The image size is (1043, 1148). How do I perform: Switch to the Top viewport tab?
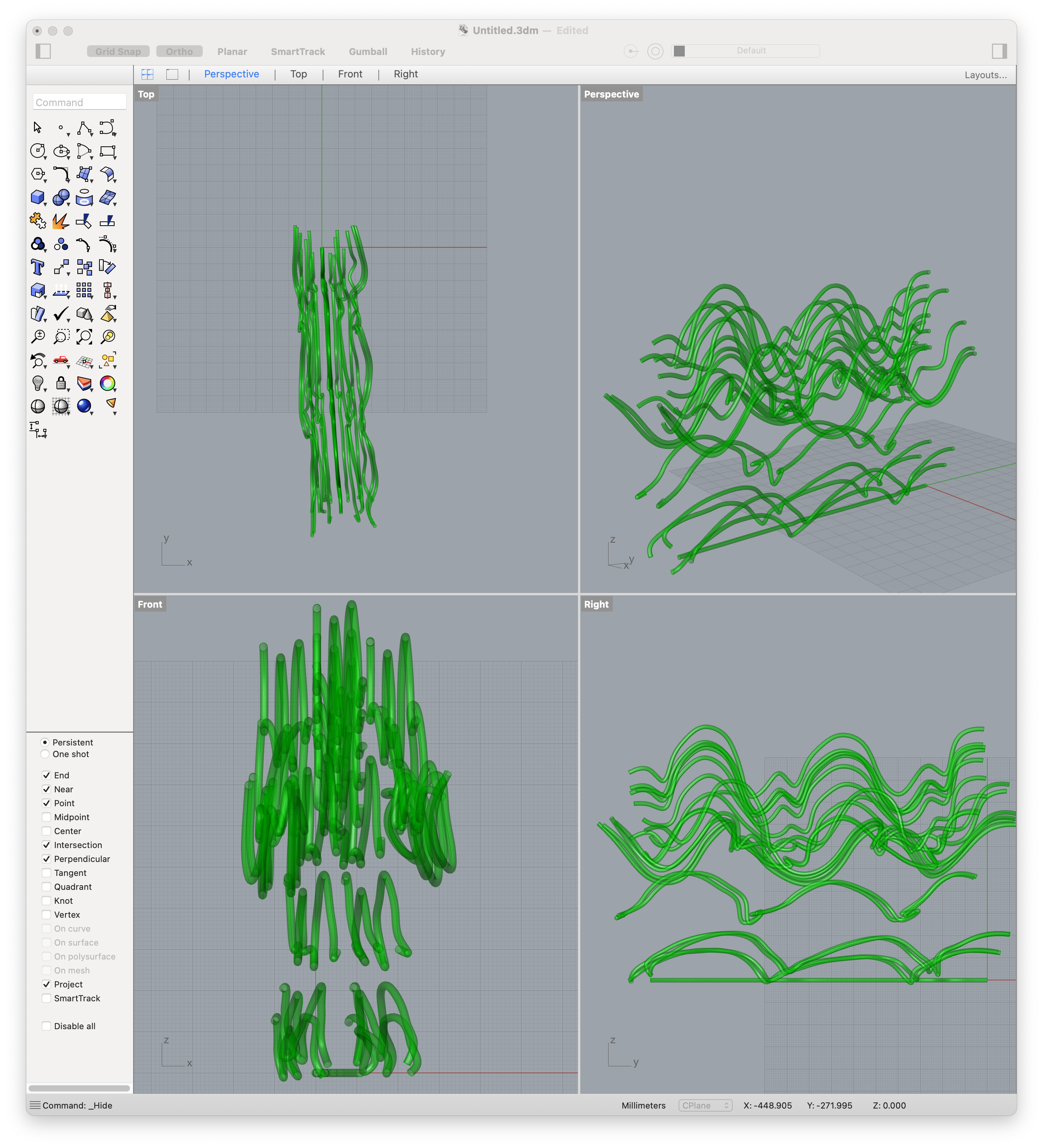pos(298,74)
